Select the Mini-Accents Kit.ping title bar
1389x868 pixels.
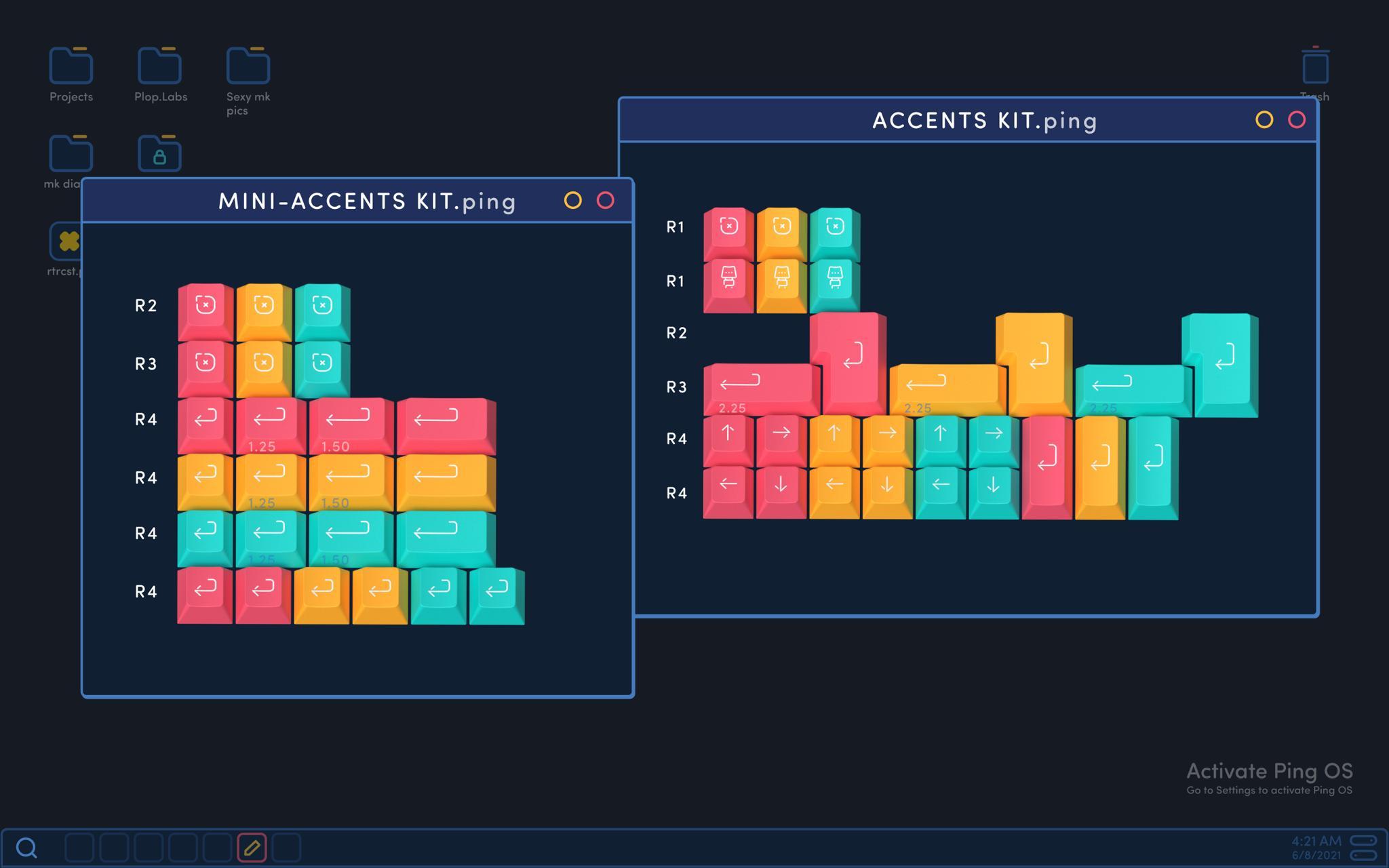pyautogui.click(x=366, y=201)
